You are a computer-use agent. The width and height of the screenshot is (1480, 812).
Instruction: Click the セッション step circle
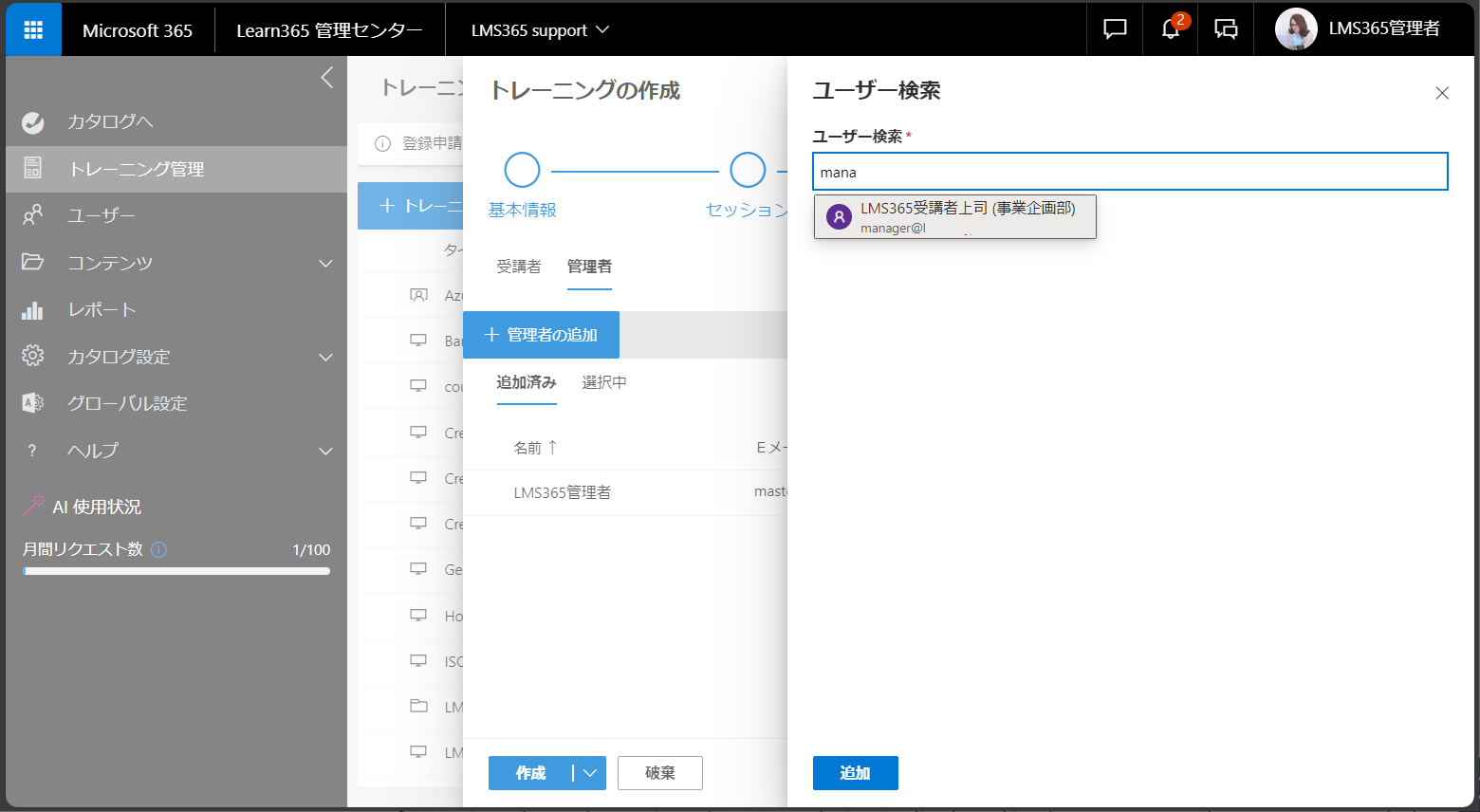click(x=748, y=171)
